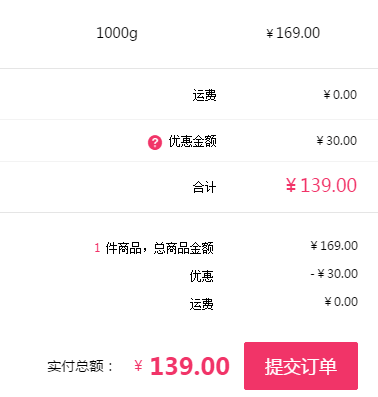
Task: Click the pink item count number 1
Action: coord(97,248)
